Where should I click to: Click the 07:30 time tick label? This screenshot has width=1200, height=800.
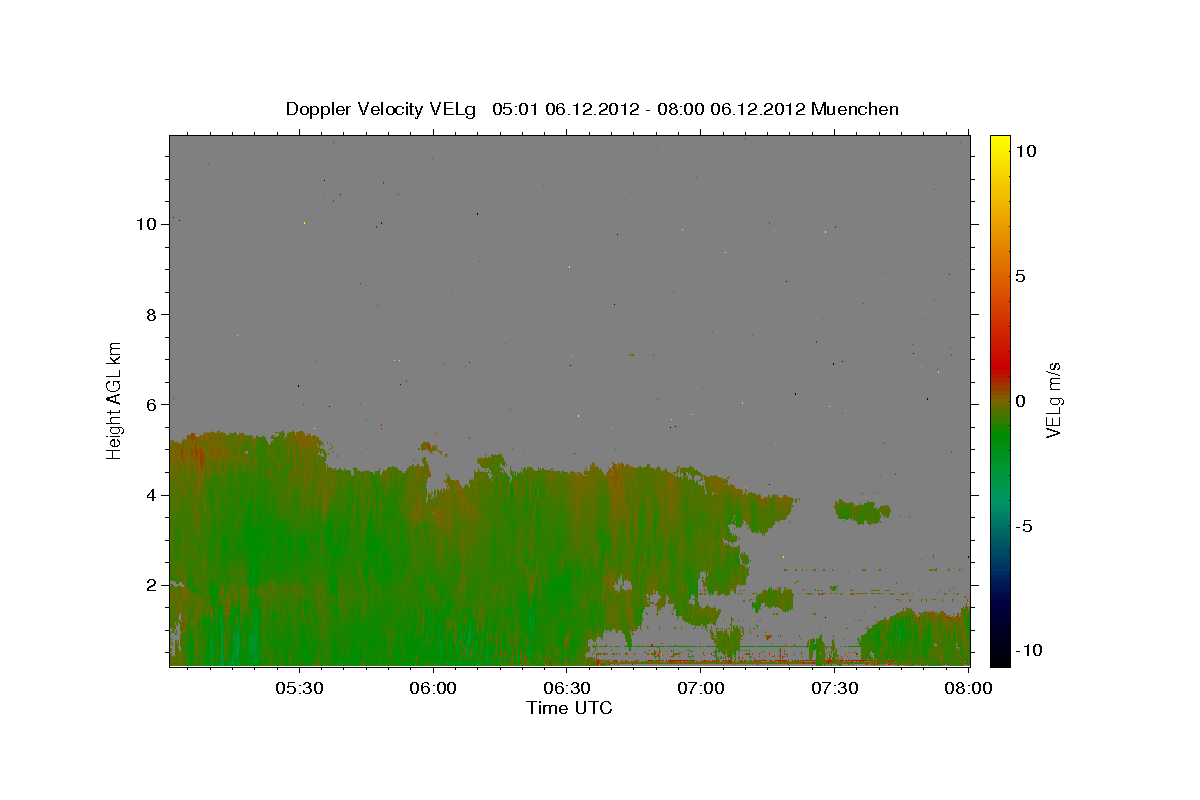[x=835, y=690]
